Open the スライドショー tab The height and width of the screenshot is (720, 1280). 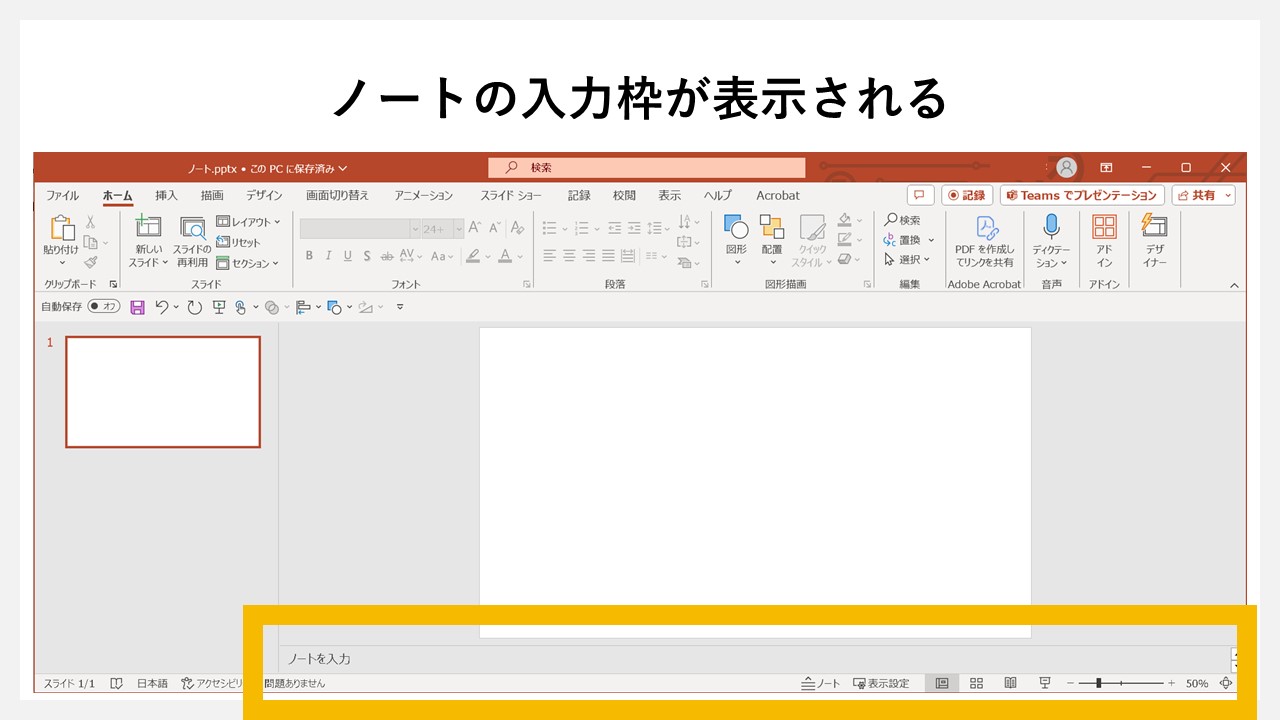[510, 195]
